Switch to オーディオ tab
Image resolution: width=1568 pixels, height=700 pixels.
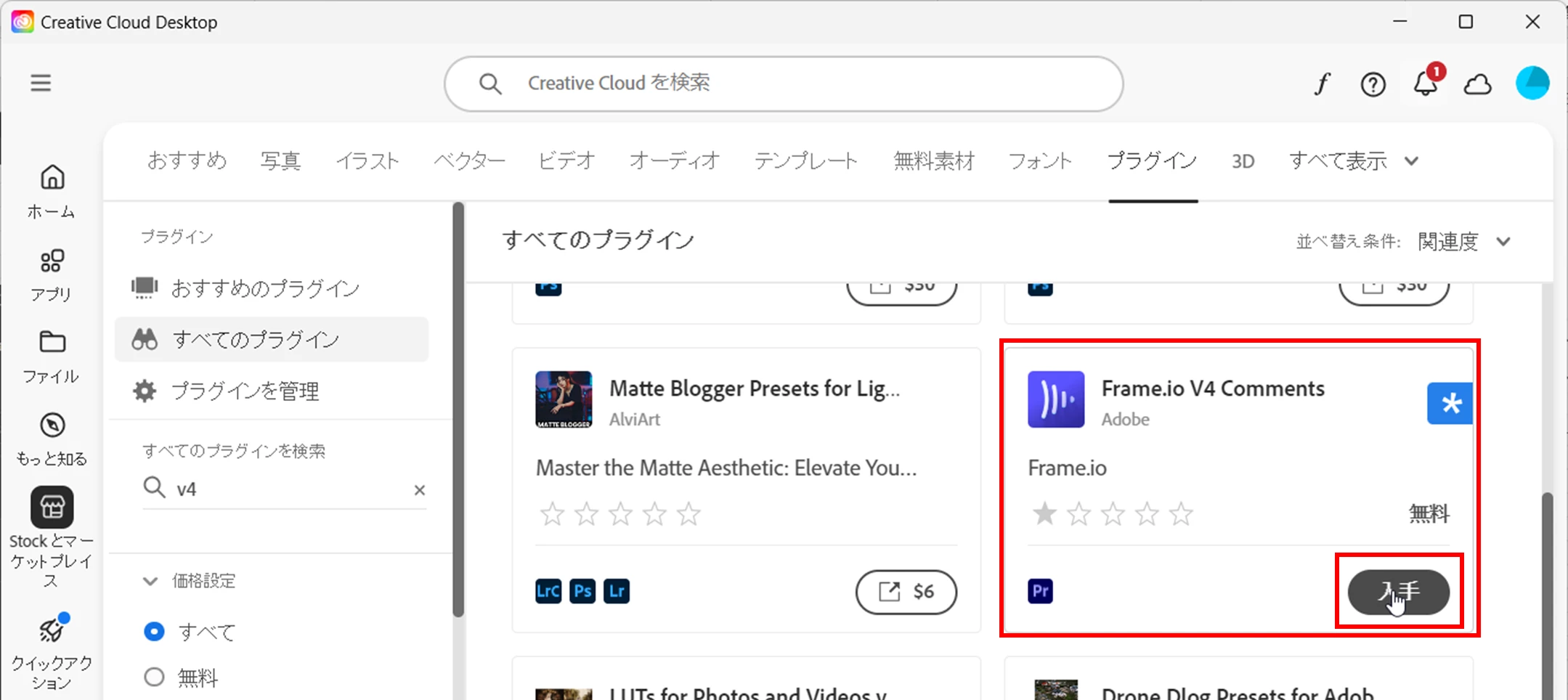675,160
